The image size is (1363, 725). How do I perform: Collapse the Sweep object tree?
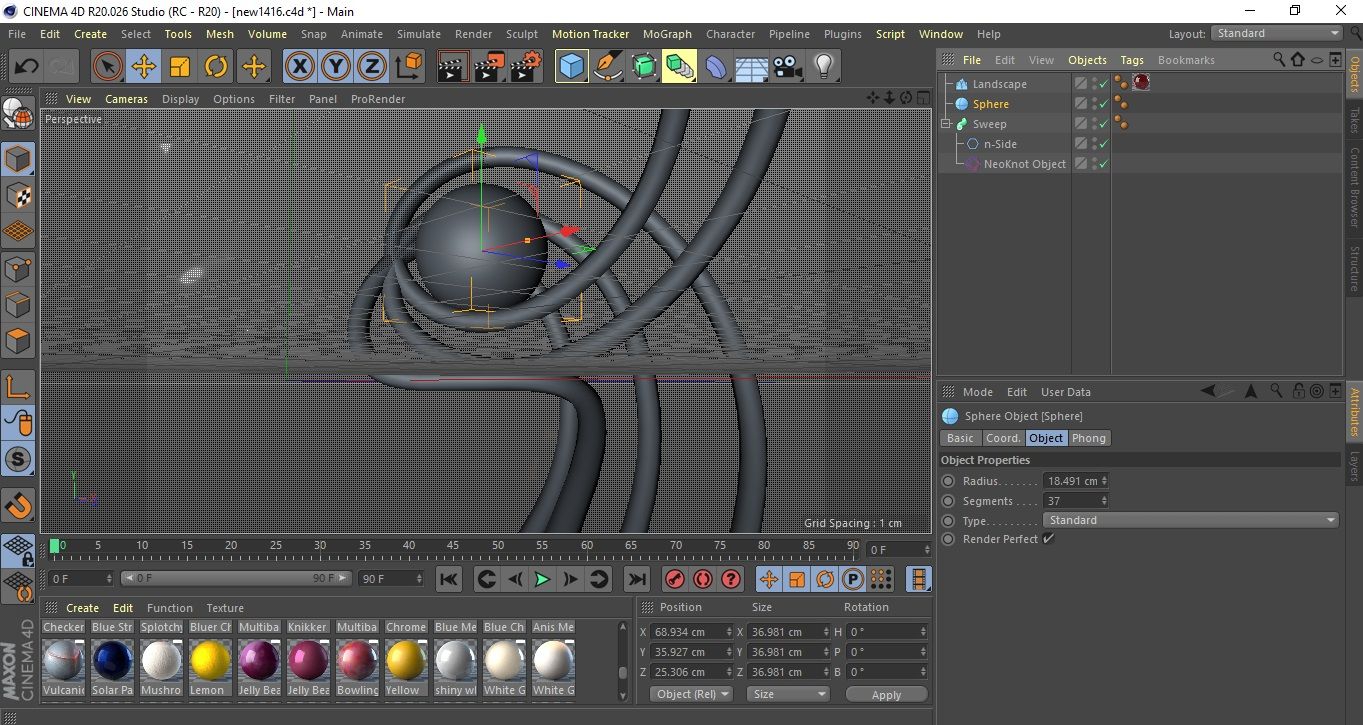[945, 124]
